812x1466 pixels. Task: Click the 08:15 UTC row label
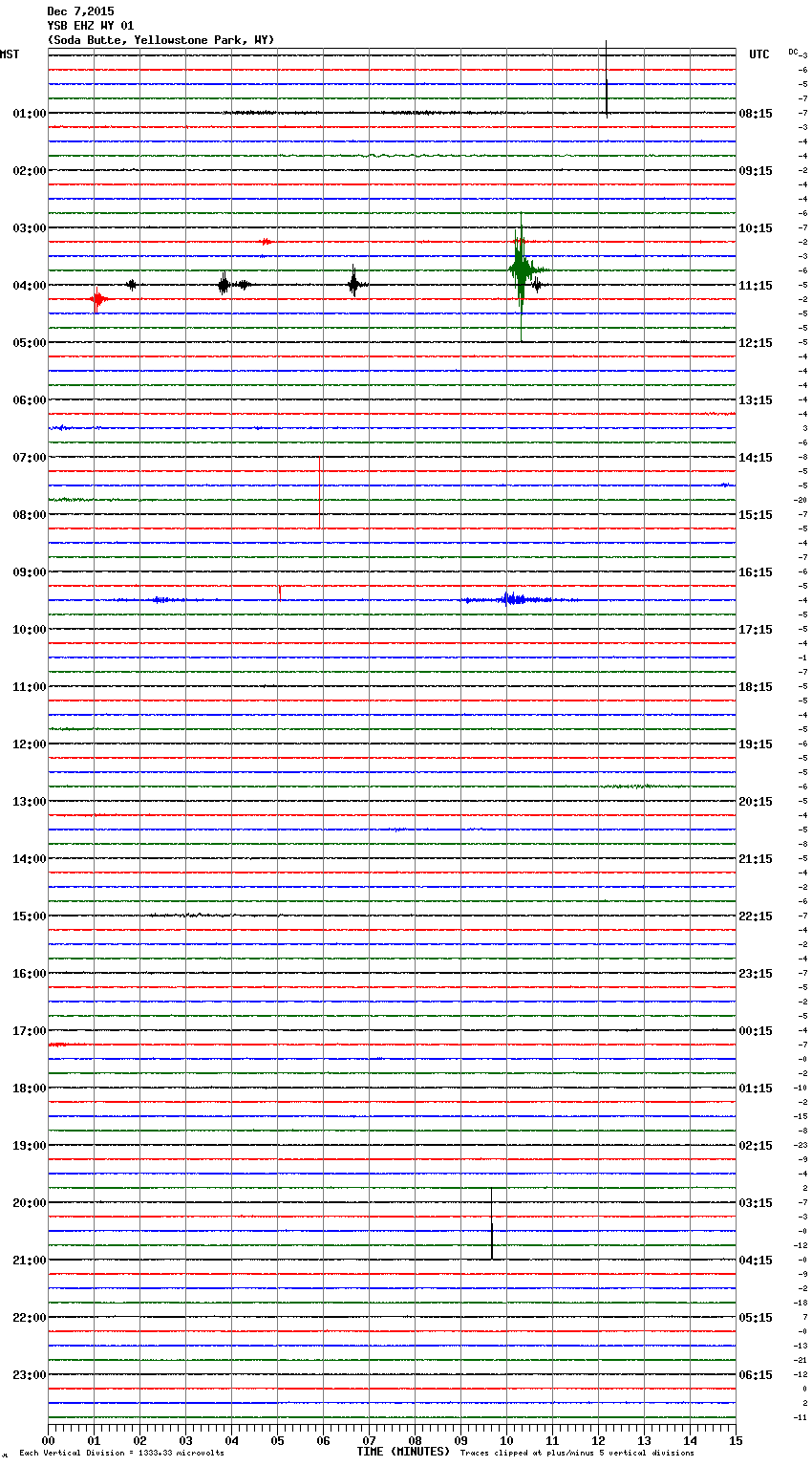(x=756, y=114)
